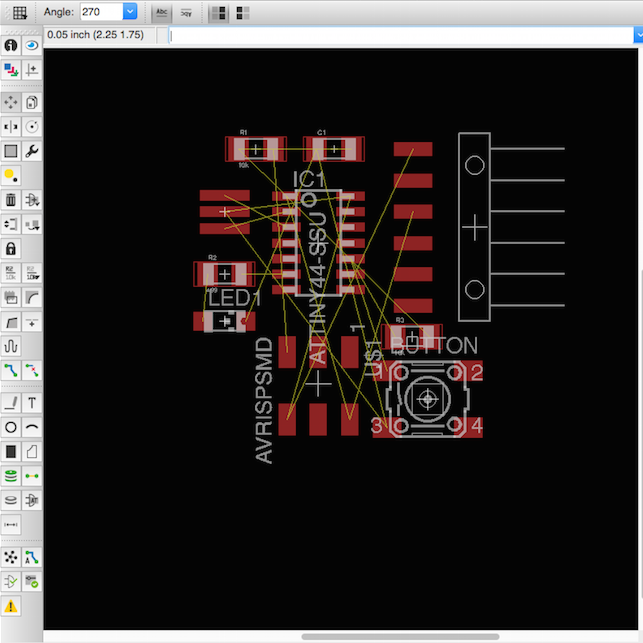This screenshot has width=643, height=643.
Task: Select the Split tool
Action: pos(11,322)
